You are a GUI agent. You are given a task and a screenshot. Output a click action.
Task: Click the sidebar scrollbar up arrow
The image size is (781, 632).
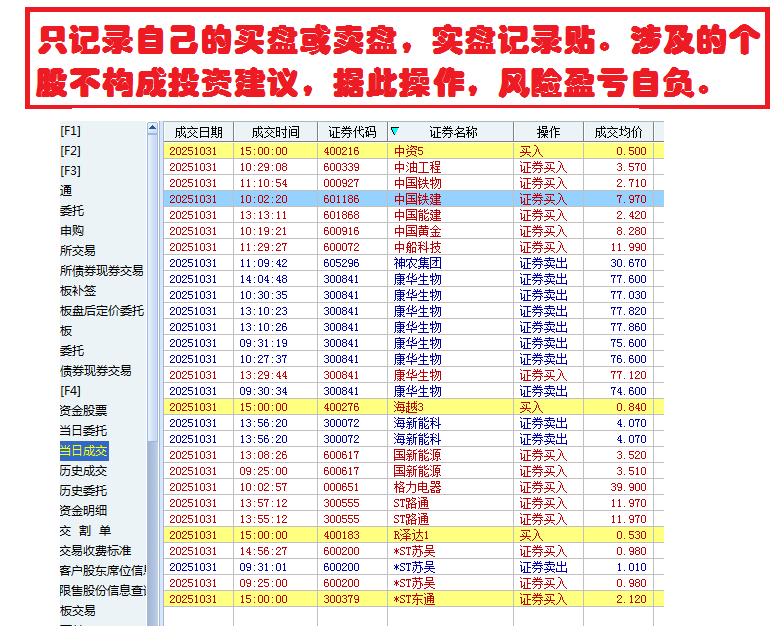[152, 128]
